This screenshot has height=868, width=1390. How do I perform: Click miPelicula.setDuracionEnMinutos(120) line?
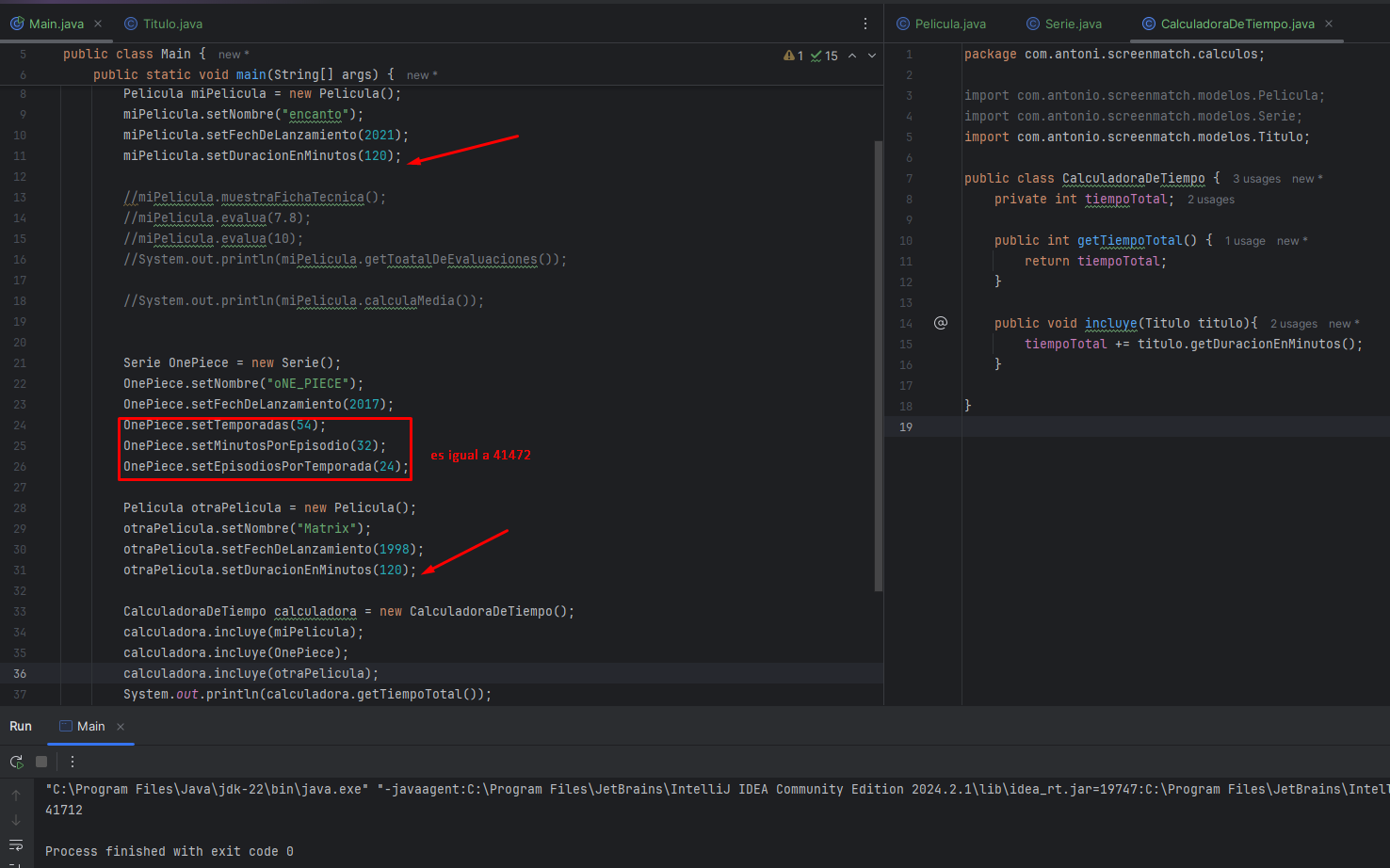point(262,155)
